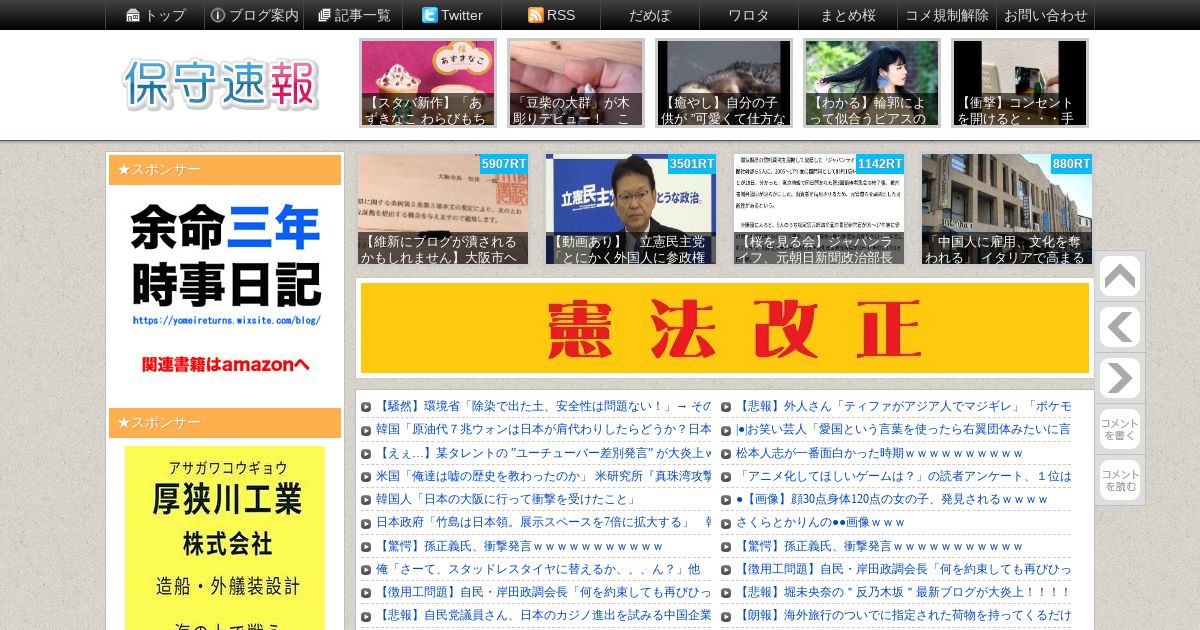Open the ワロタ menu item

click(749, 15)
